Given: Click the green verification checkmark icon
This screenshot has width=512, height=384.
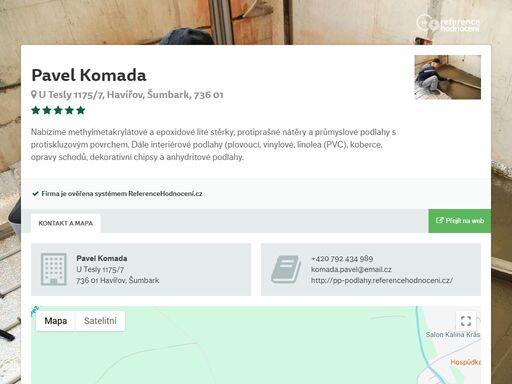Looking at the screenshot, I should 35,194.
